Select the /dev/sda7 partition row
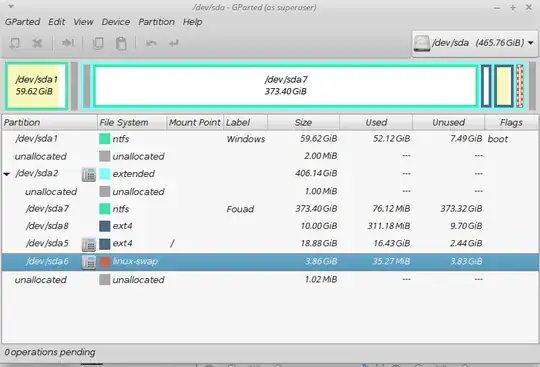Viewport: 540px width, 367px height. (x=270, y=209)
